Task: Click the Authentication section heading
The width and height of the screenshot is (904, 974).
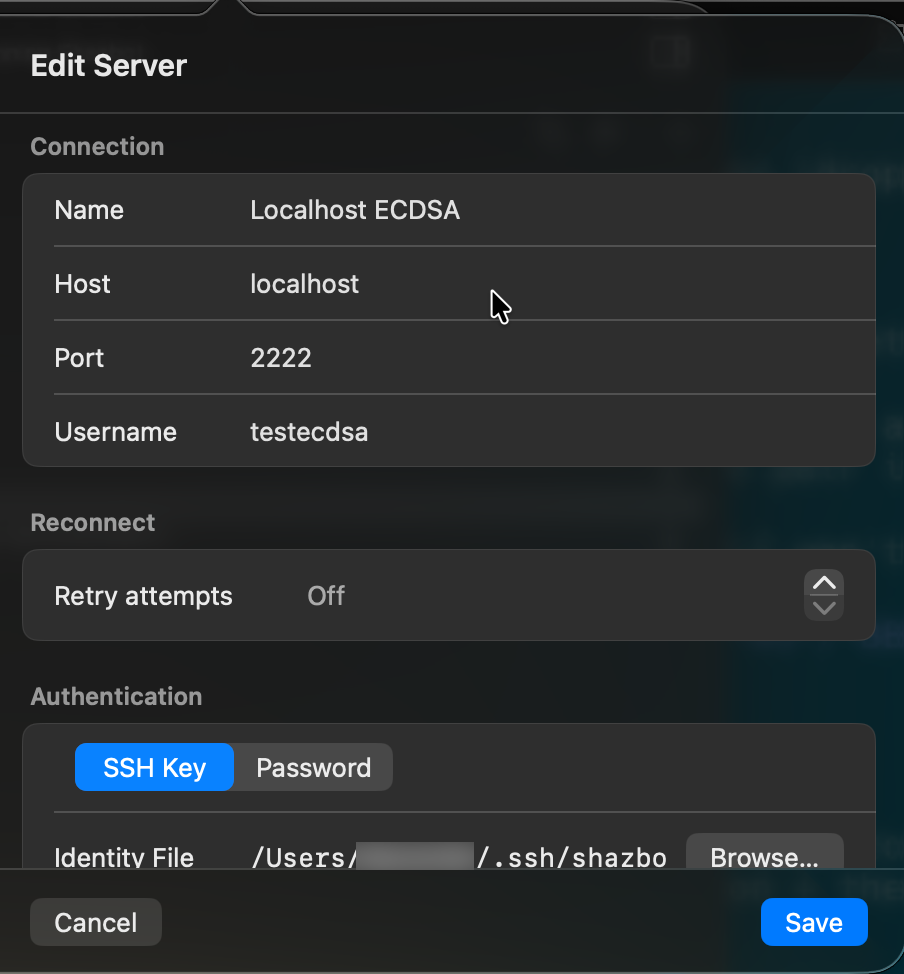Action: pos(116,696)
